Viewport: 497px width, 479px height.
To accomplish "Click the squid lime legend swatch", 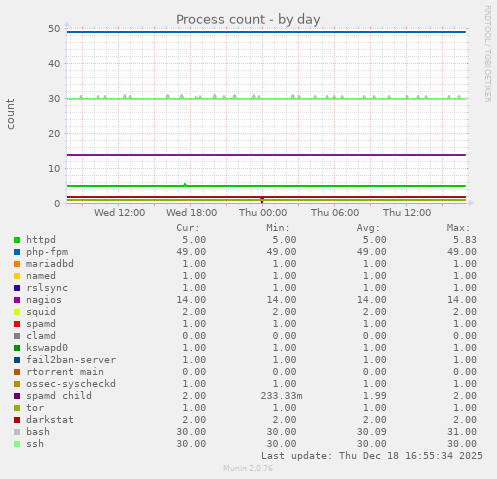I will coord(17,312).
